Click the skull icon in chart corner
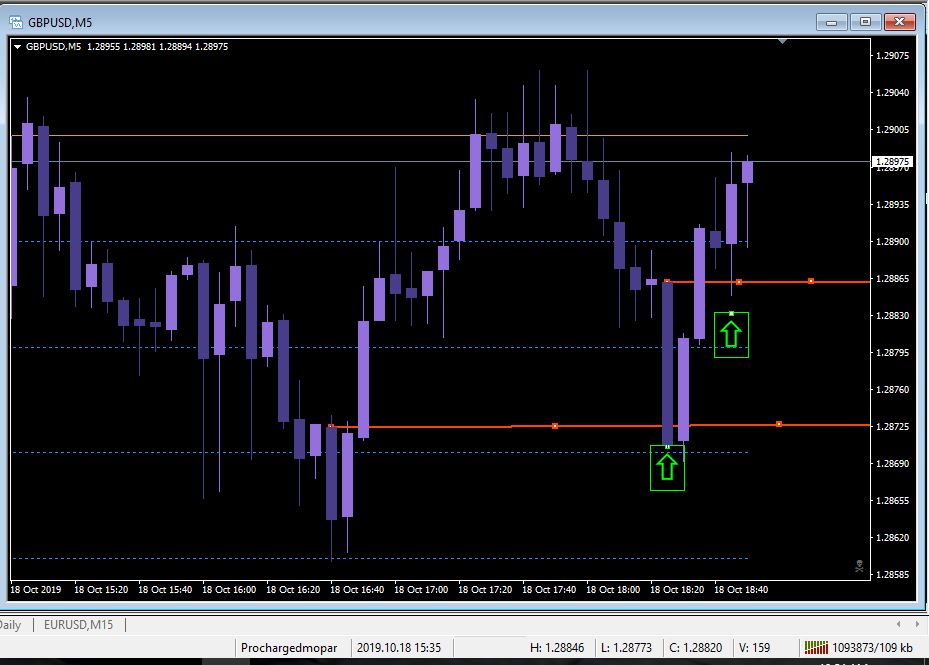 pyautogui.click(x=859, y=566)
